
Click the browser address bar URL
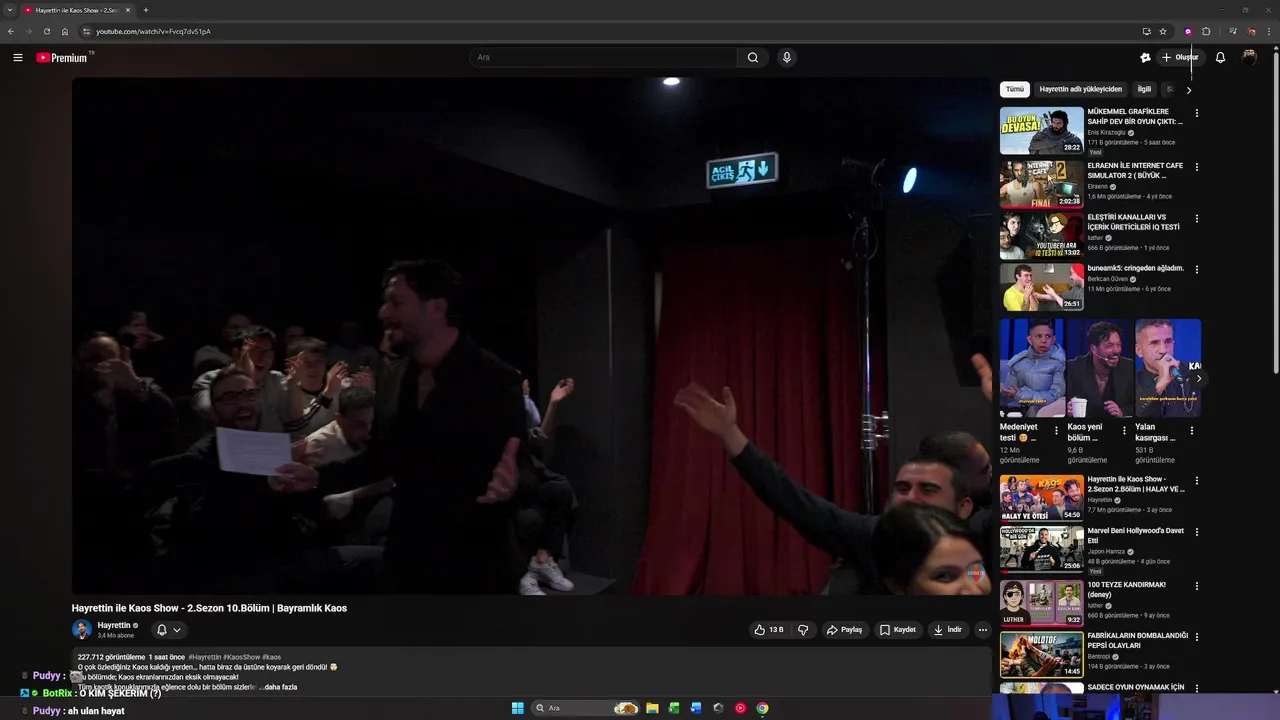pyautogui.click(x=153, y=31)
